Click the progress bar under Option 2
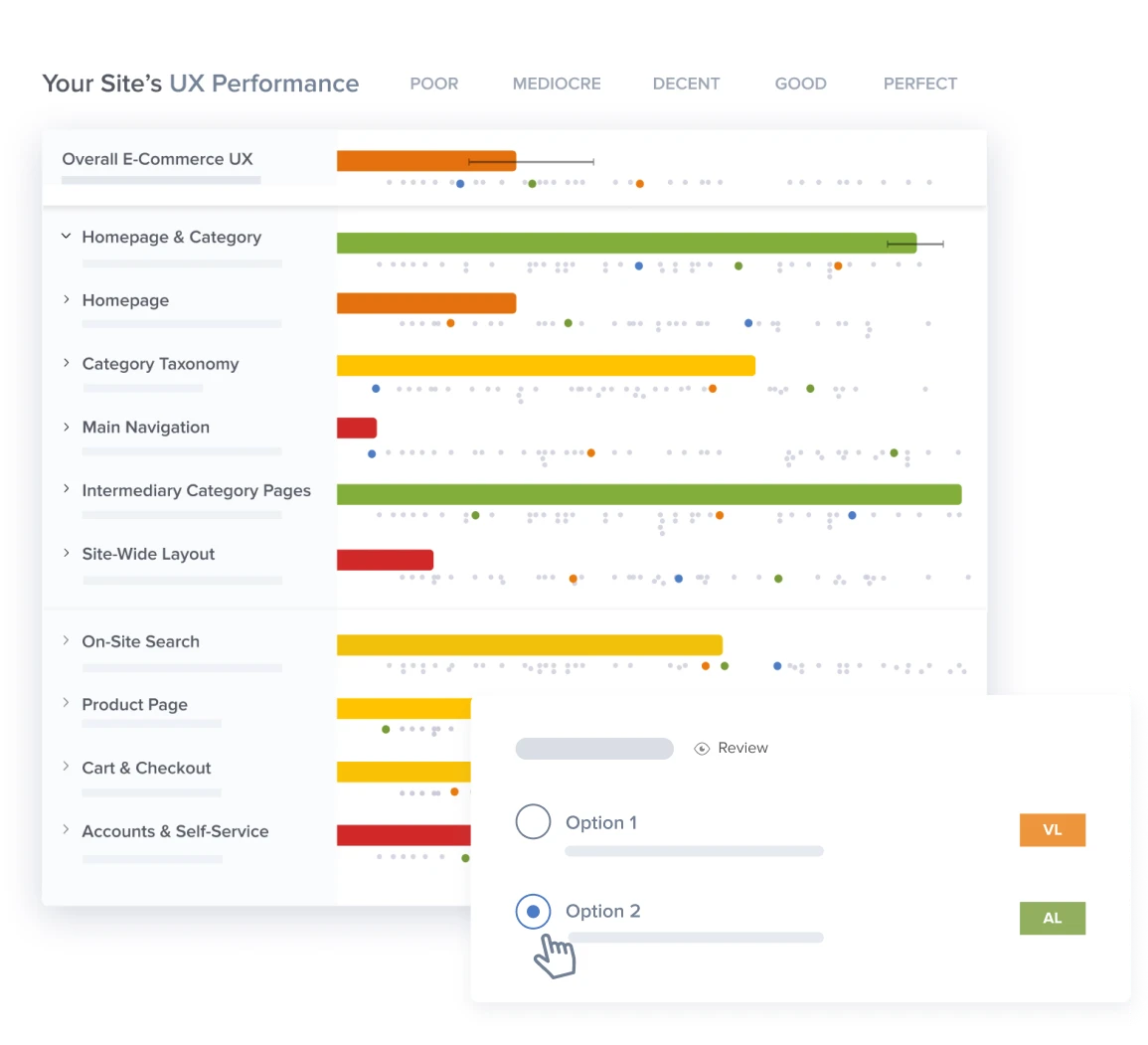 pyautogui.click(x=694, y=938)
